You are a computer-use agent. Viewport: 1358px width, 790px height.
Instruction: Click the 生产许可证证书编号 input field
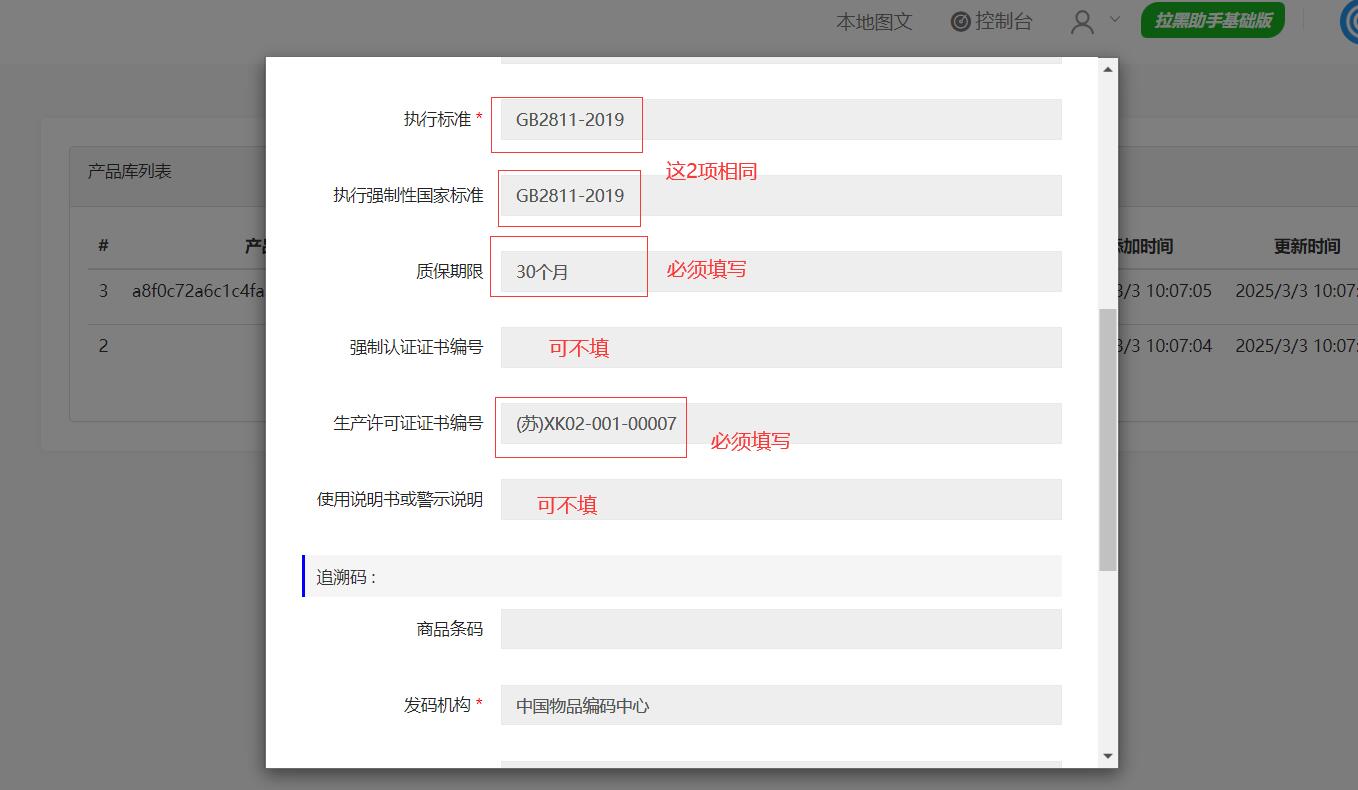coord(781,423)
